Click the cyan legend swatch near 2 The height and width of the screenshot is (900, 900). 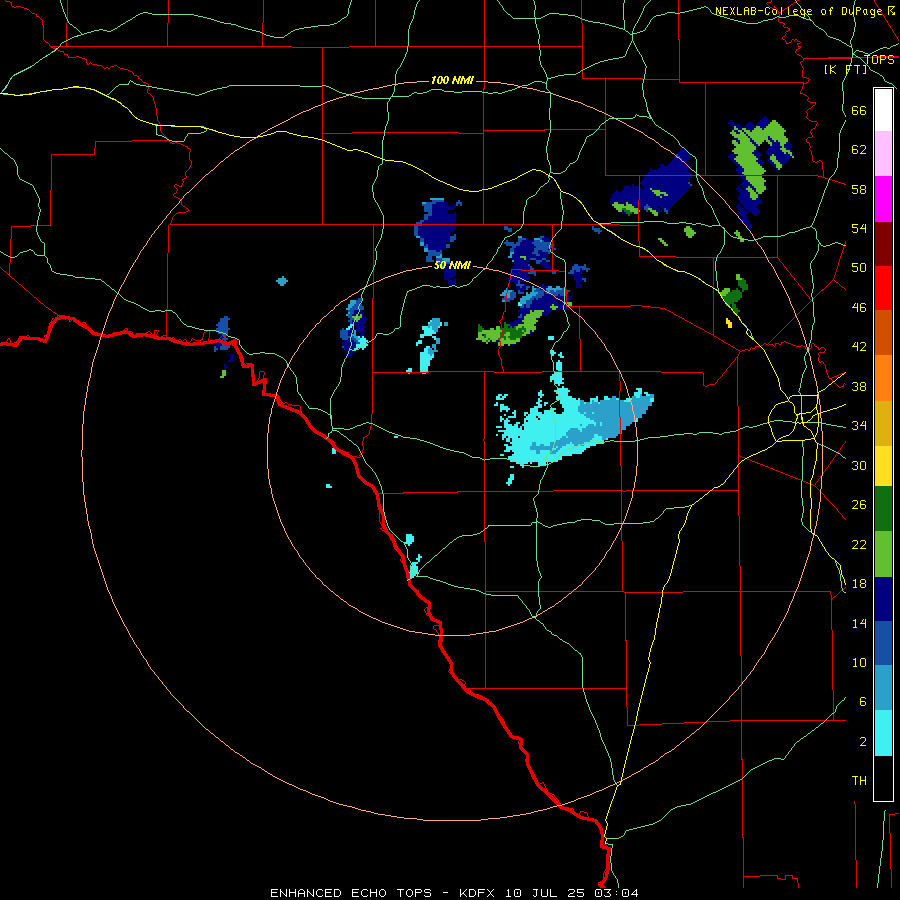pos(883,733)
